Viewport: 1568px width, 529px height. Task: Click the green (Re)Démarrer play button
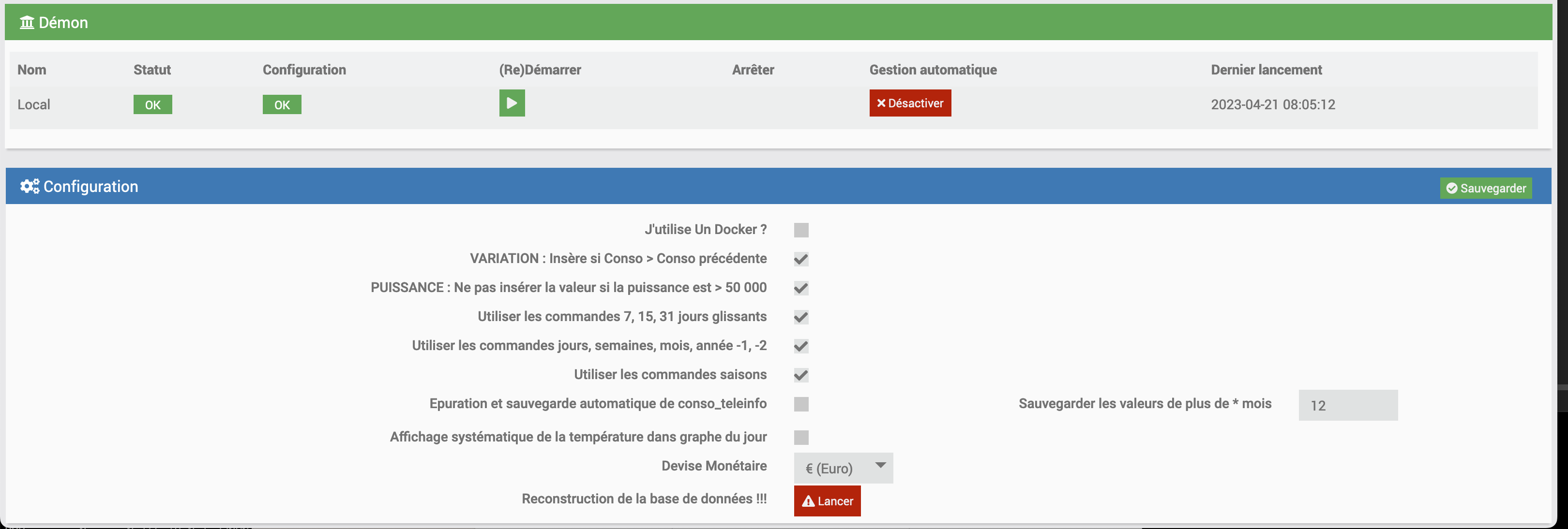coord(512,103)
